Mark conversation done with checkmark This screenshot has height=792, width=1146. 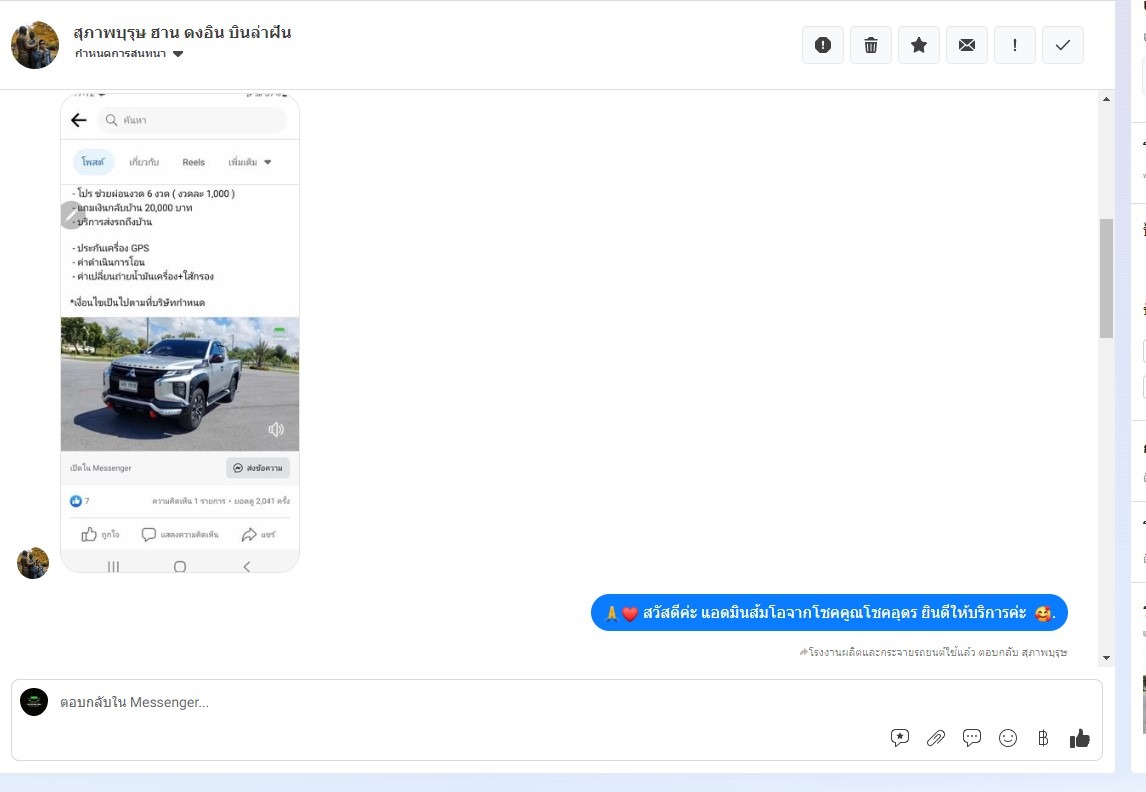click(1063, 45)
